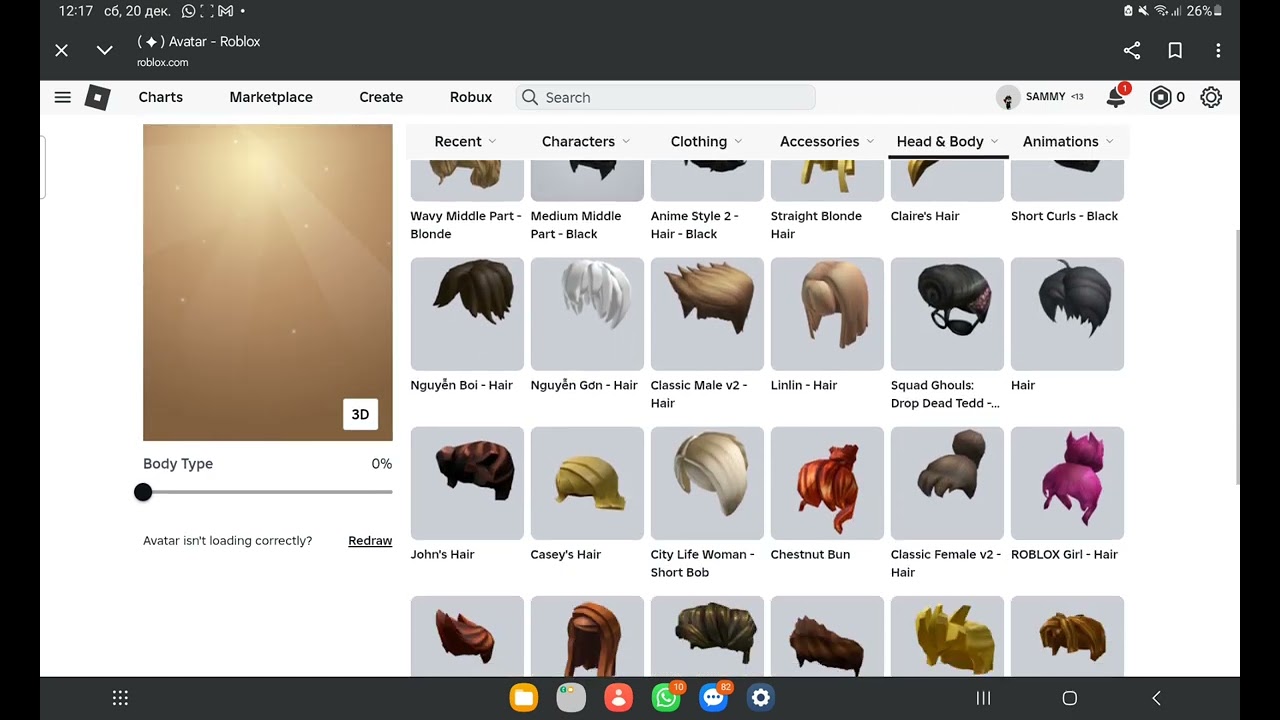Expand the Head & Body dropdown
Viewport: 1280px width, 720px height.
pos(948,141)
